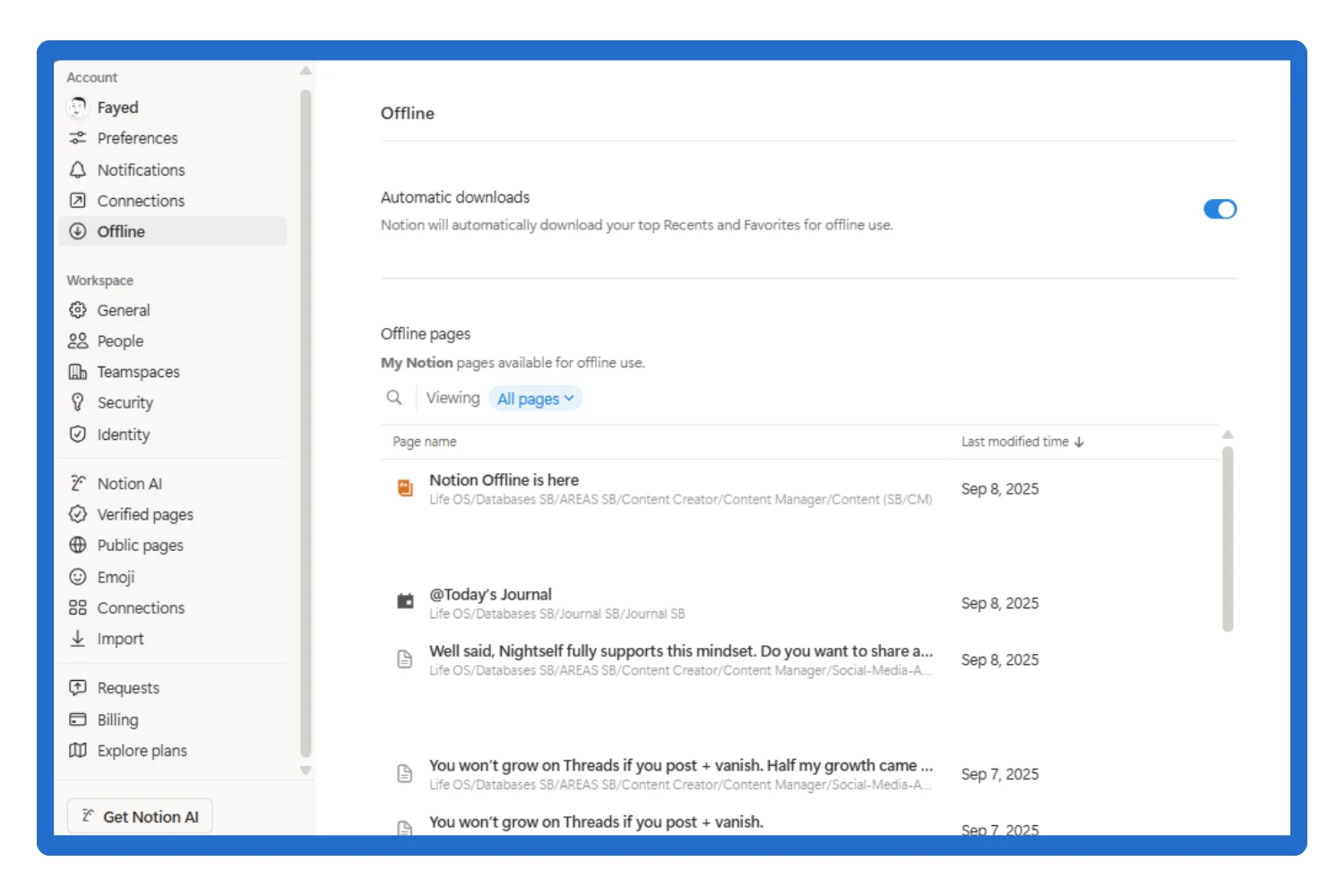Click the account Connections arrow-box icon

(78, 201)
